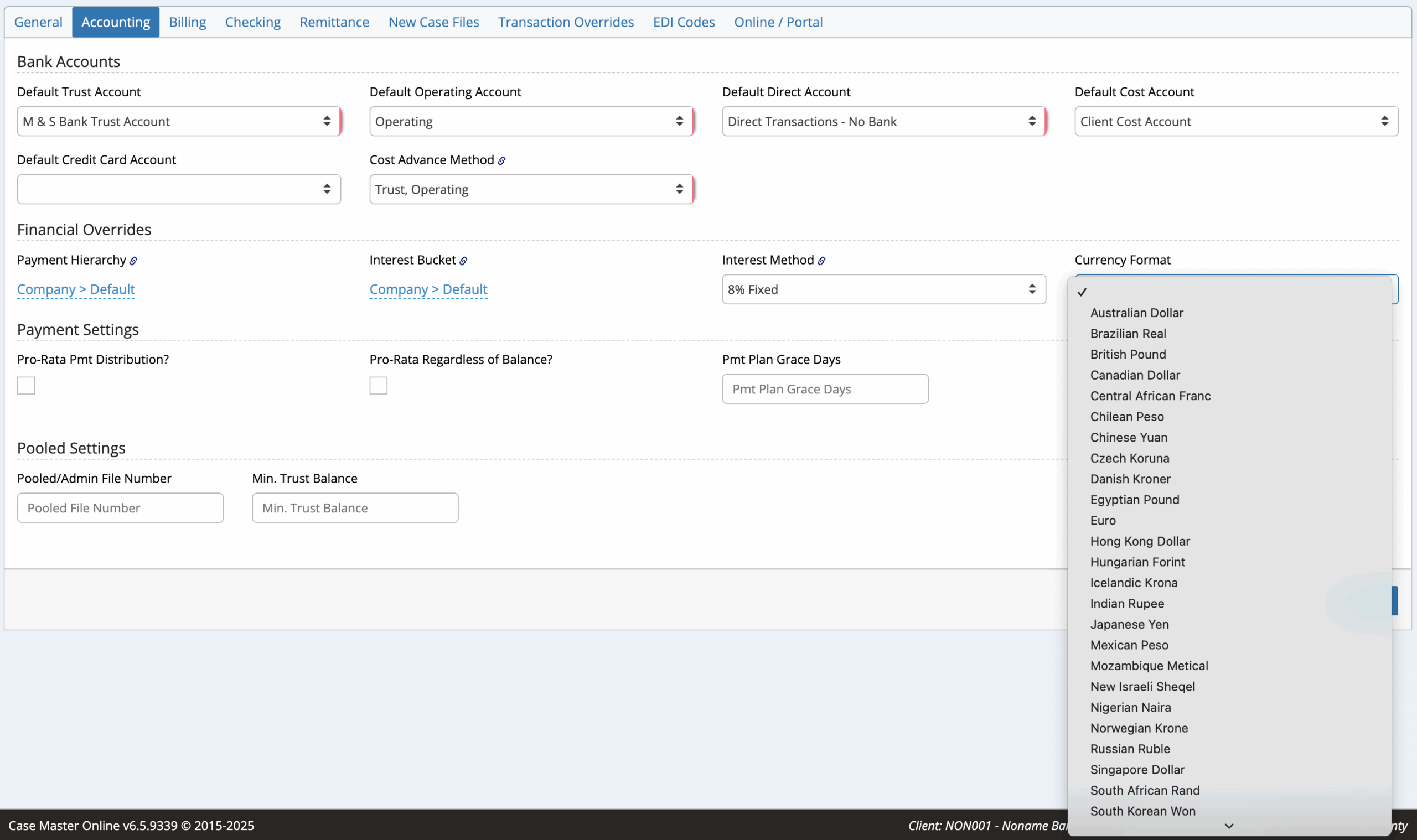Click the Default Trust Account stepper arrows
The image size is (1417, 840).
[327, 121]
